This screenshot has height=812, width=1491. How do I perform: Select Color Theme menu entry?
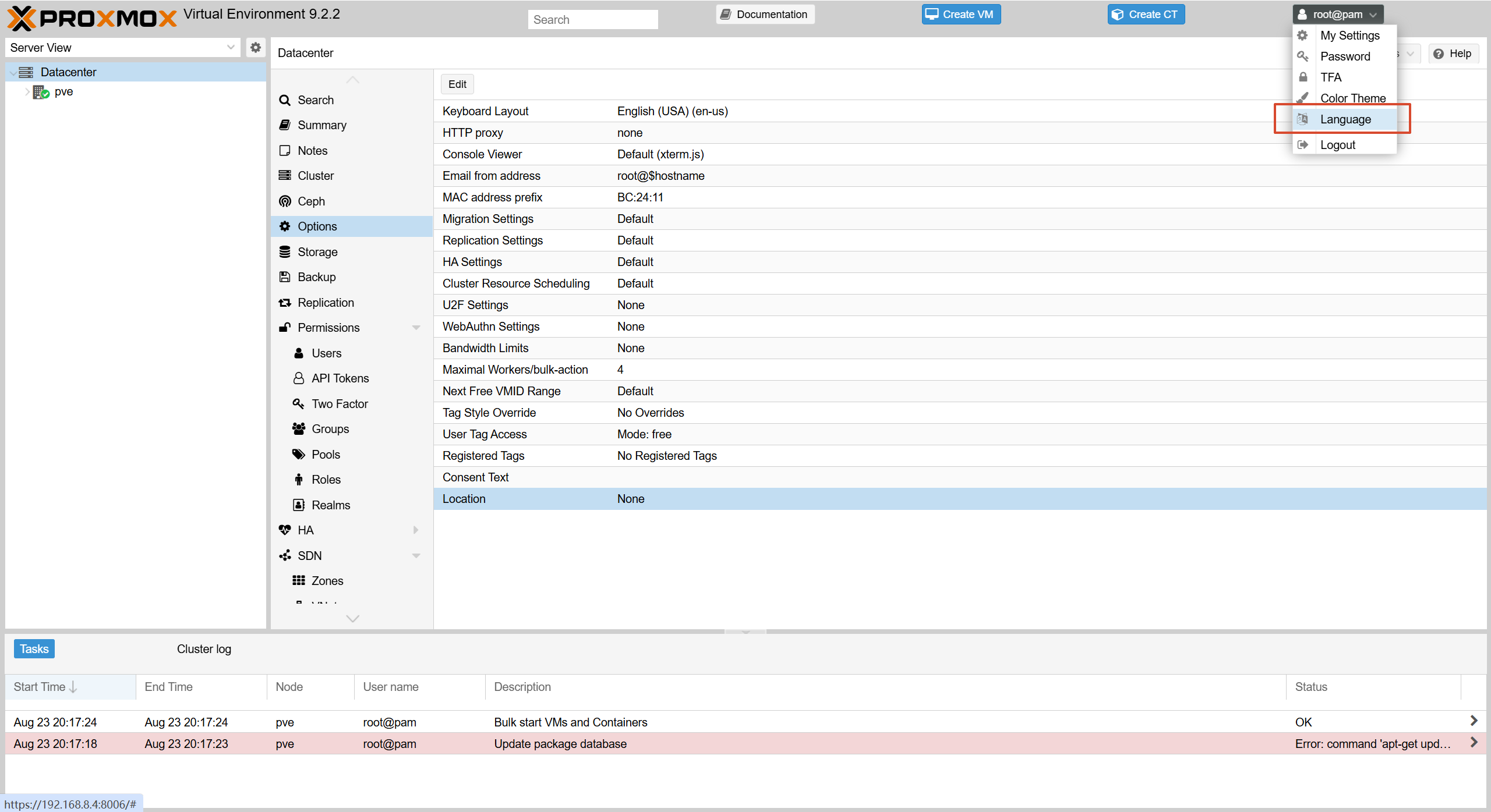coord(1344,98)
